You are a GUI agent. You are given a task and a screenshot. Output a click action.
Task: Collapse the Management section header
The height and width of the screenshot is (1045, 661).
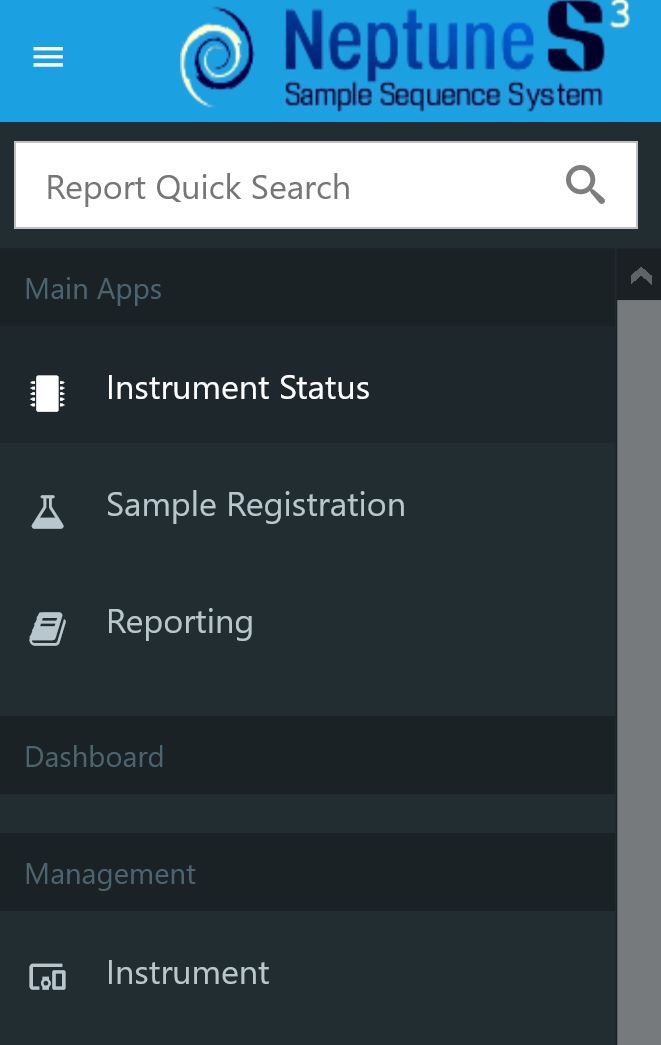pos(110,874)
